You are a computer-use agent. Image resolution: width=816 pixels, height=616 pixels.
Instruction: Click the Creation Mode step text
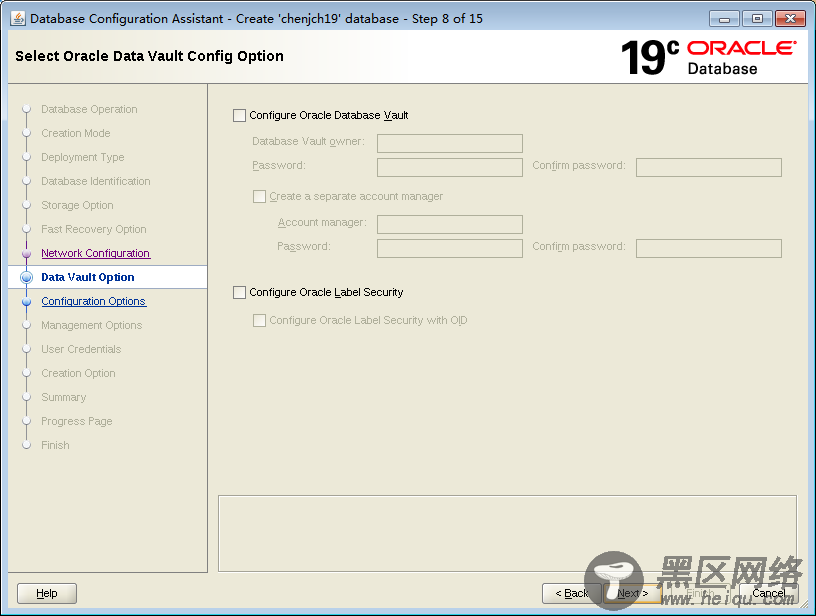tap(76, 133)
